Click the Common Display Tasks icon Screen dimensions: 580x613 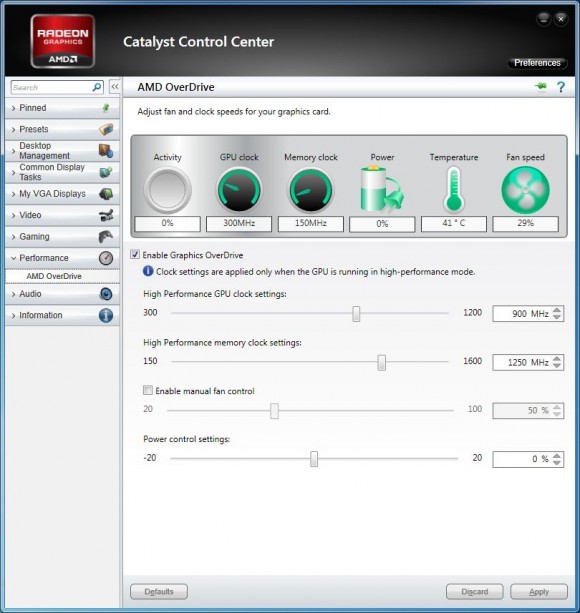click(x=106, y=172)
